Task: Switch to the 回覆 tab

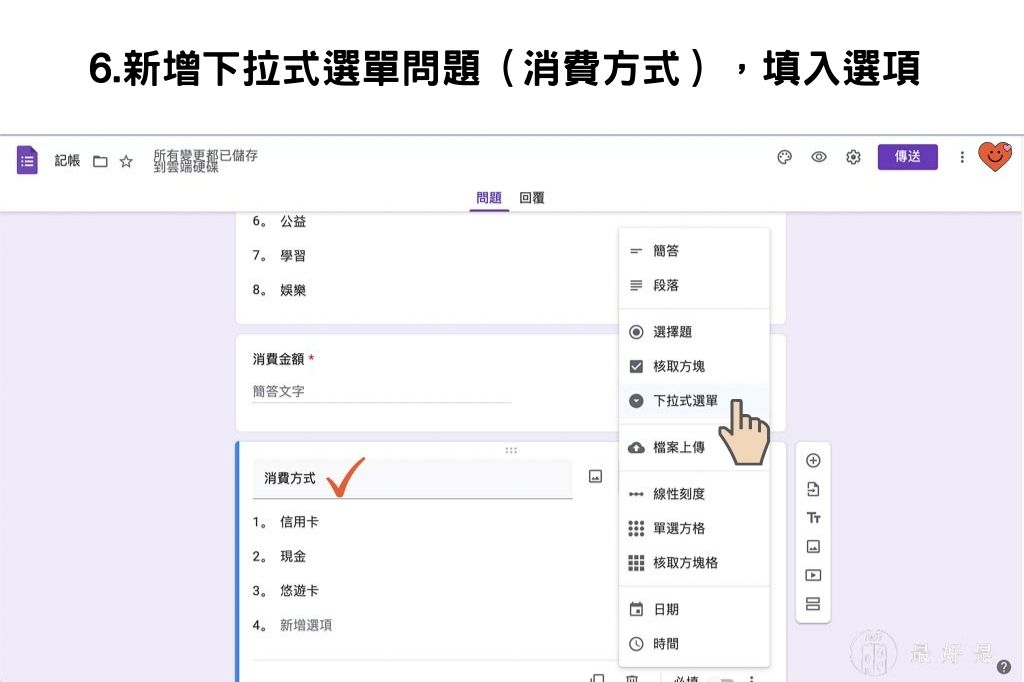Action: click(x=531, y=198)
